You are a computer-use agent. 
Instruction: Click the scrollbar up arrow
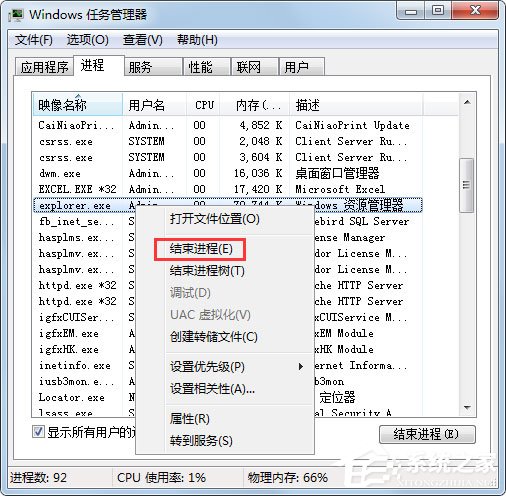[x=467, y=102]
